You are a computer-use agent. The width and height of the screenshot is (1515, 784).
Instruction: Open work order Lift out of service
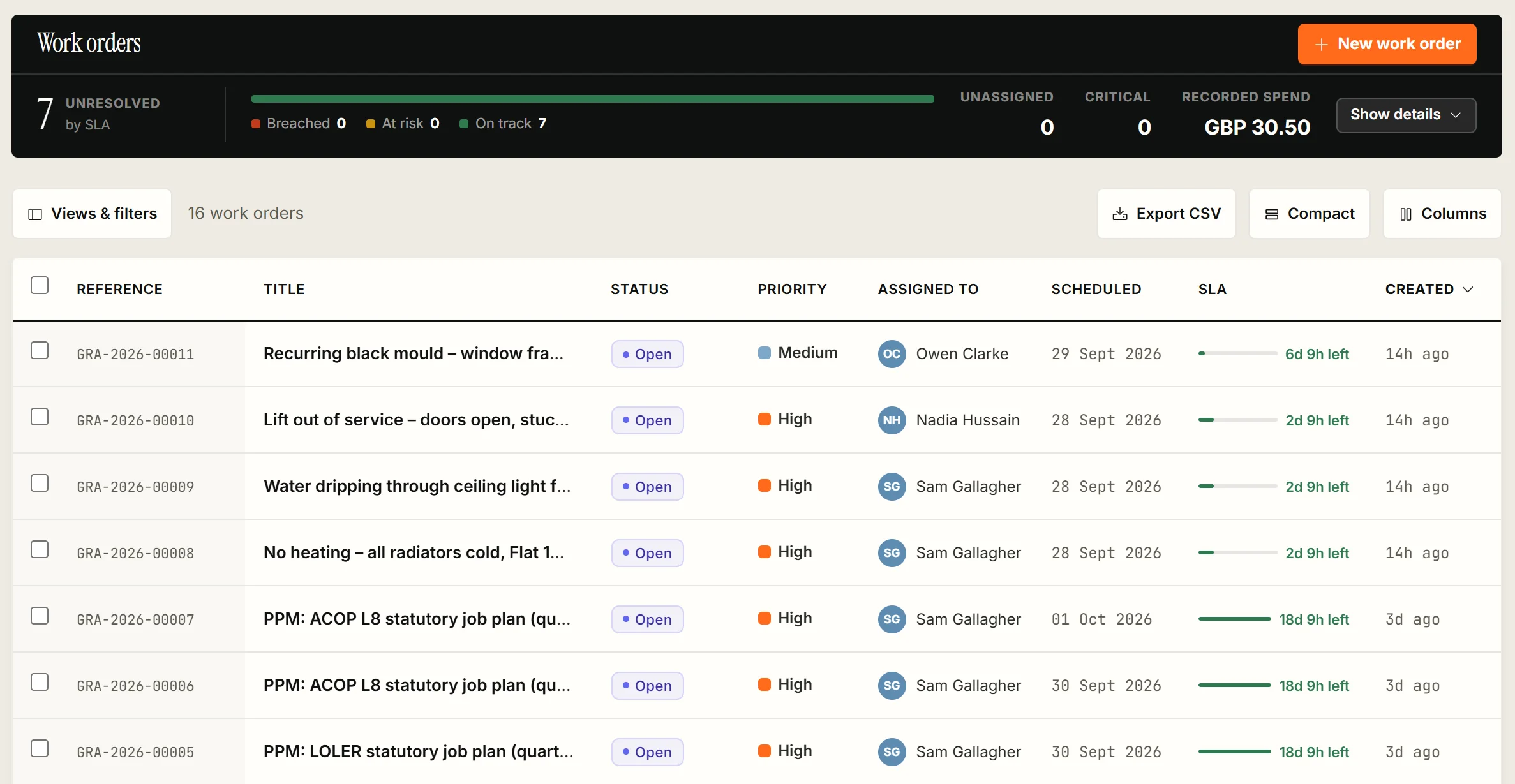coord(416,420)
